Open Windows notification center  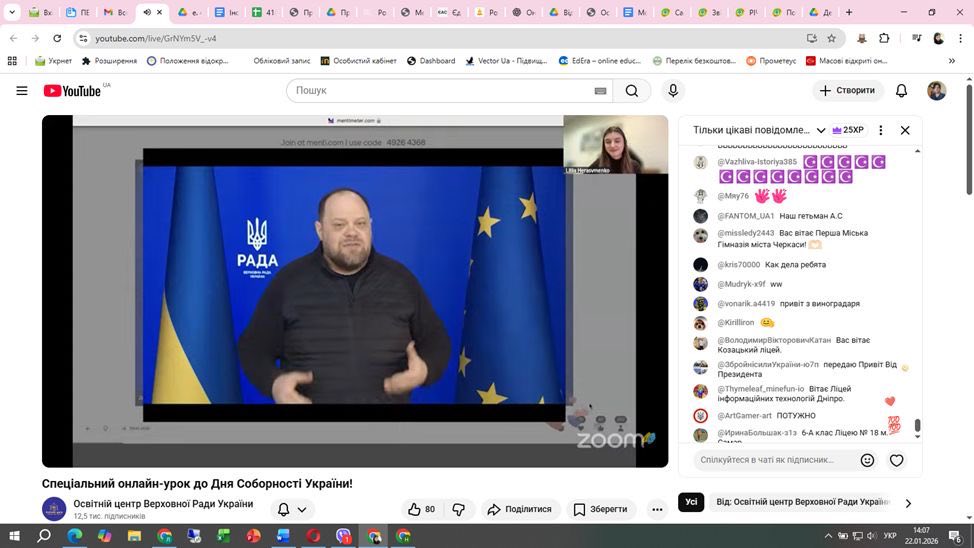pyautogui.click(x=956, y=536)
